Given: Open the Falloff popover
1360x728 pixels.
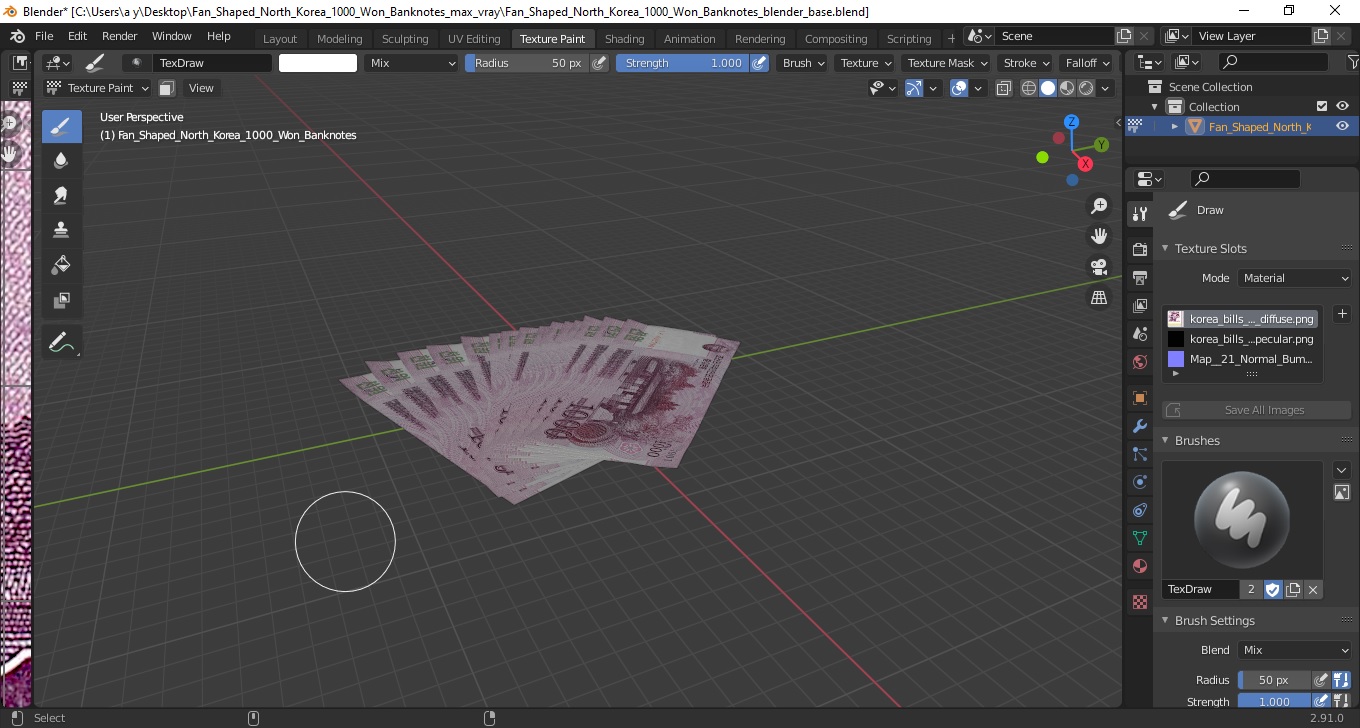Looking at the screenshot, I should [1088, 63].
